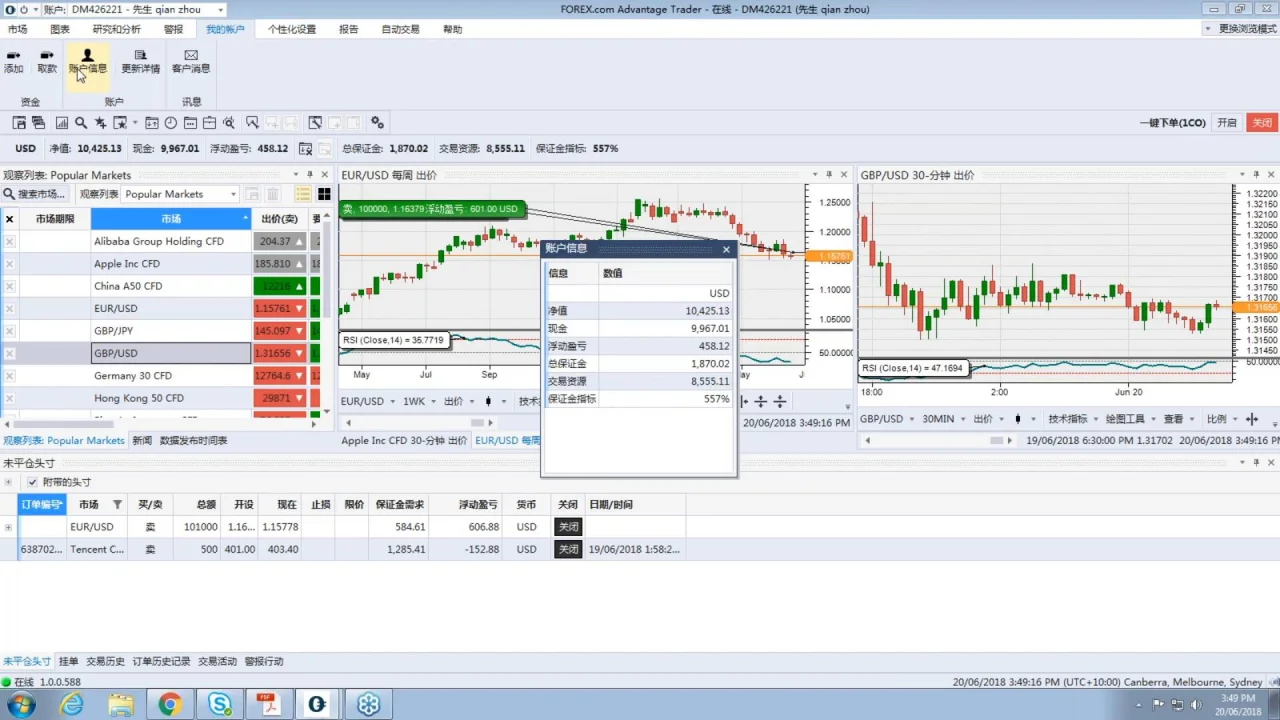Click EUR/USD sell price 1.15761
The image size is (1280, 720).
[279, 308]
